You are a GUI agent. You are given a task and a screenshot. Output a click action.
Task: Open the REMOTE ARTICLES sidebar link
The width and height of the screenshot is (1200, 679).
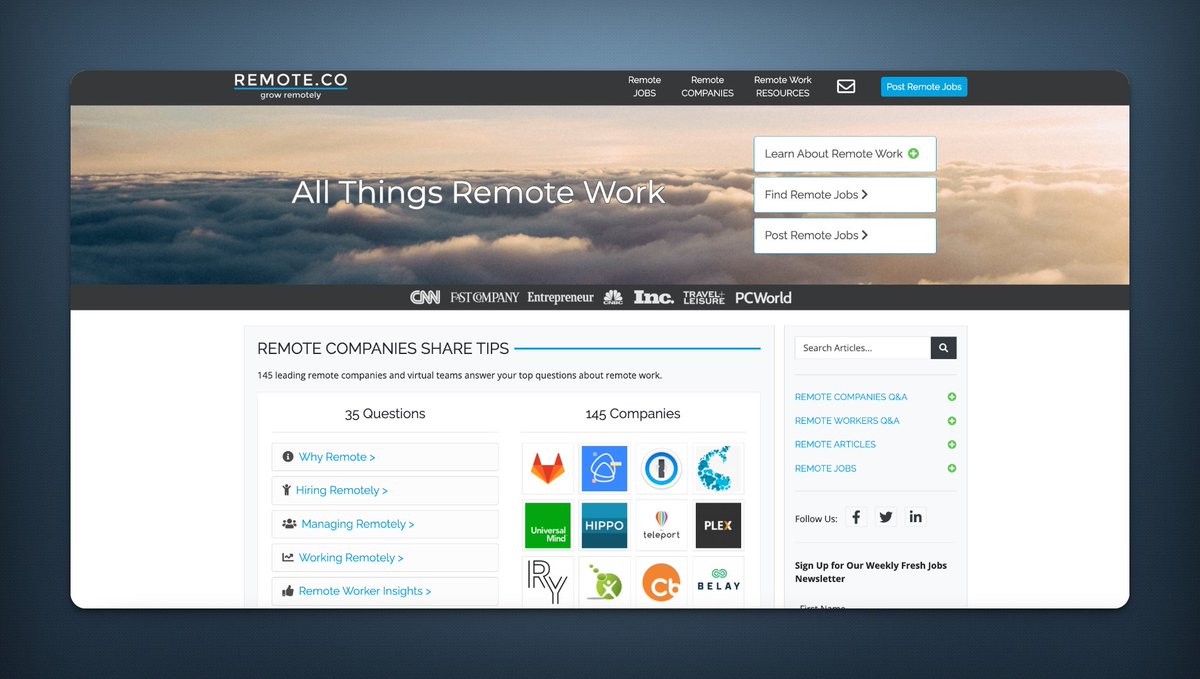[835, 445]
